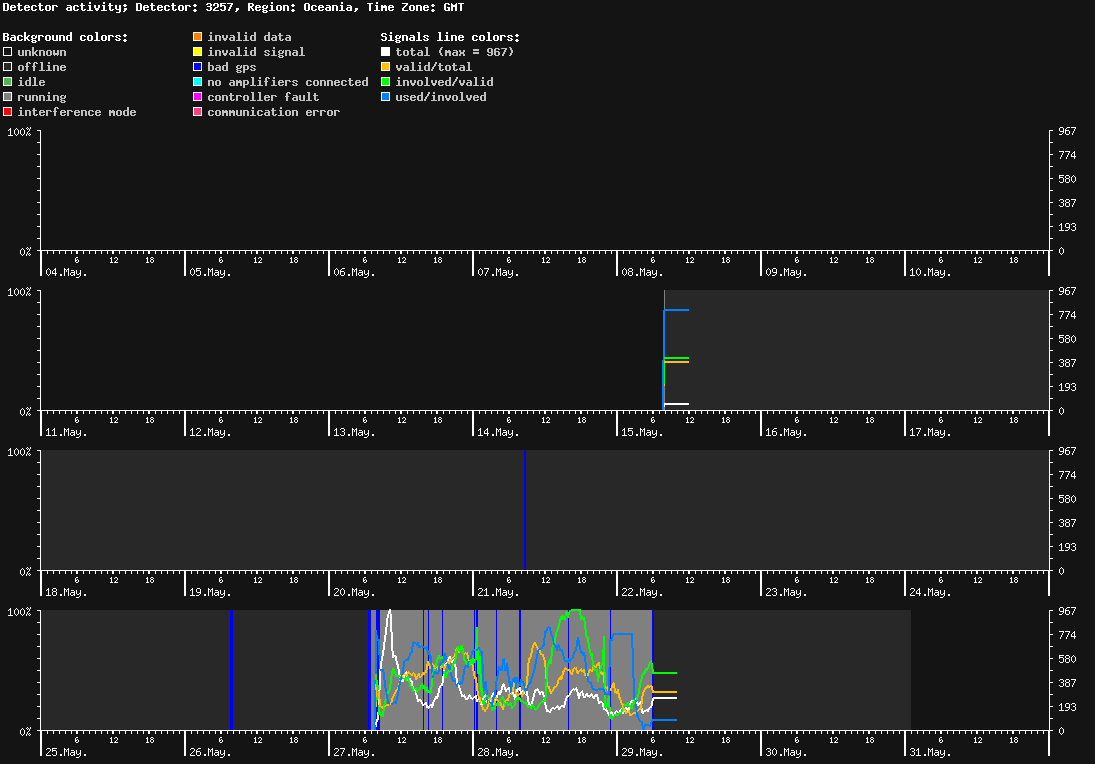Screen dimensions: 1095x764
Task: Click the '25.May.' date label
Action: [66, 752]
